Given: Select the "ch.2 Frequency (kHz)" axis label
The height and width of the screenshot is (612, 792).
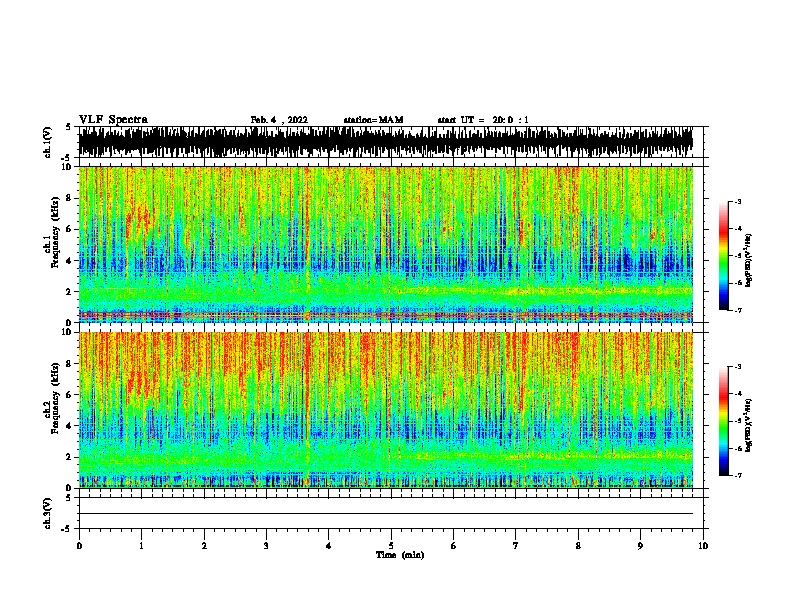Looking at the screenshot, I should coord(52,398).
